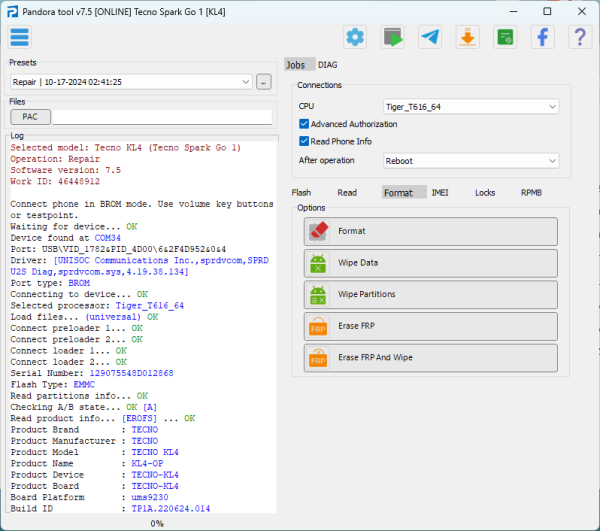600x531 pixels.
Task: Click the orange download arrow icon
Action: click(x=467, y=37)
